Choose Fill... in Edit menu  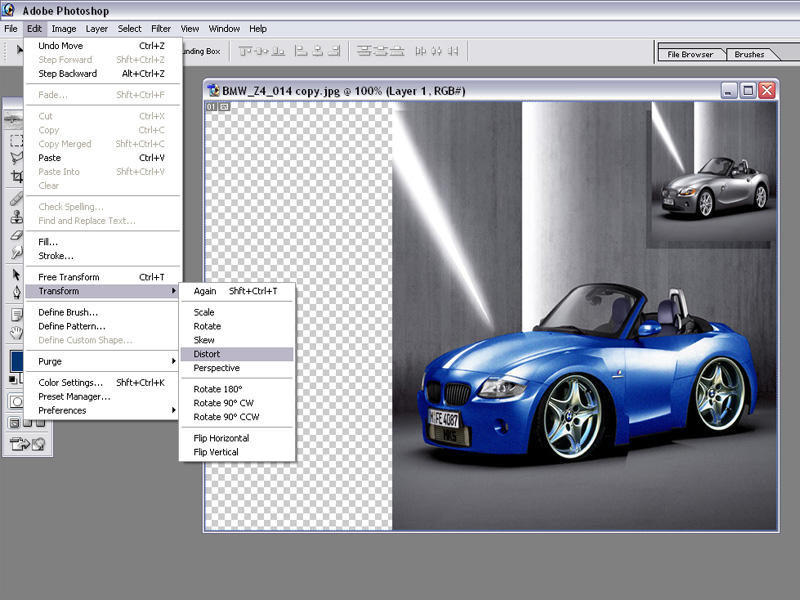tap(102, 242)
